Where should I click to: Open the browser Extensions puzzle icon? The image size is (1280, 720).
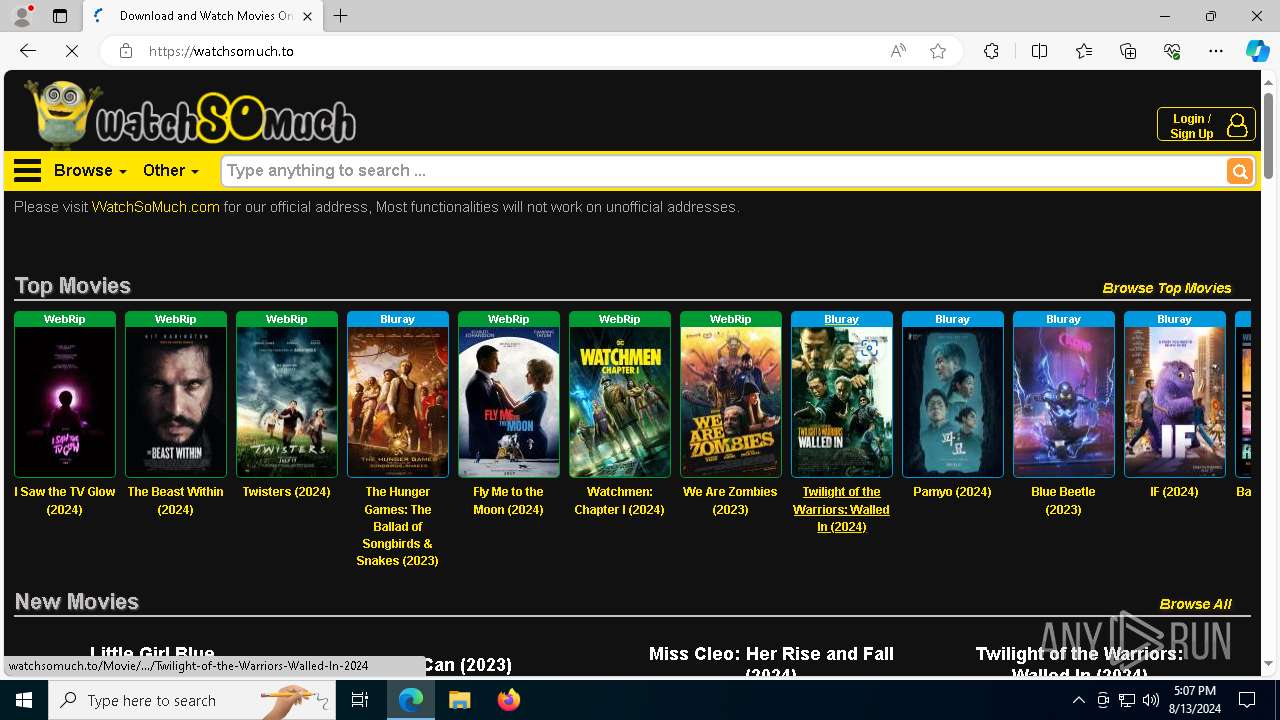click(991, 51)
